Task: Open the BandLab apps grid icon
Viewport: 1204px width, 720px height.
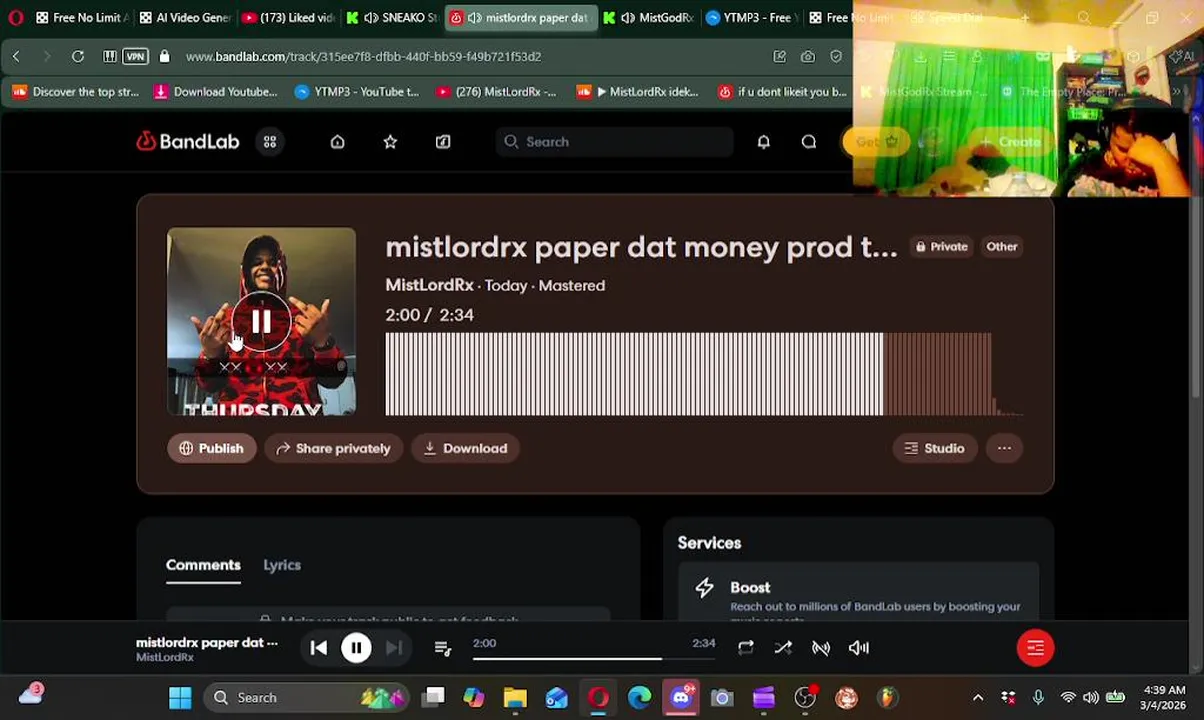Action: 270,142
